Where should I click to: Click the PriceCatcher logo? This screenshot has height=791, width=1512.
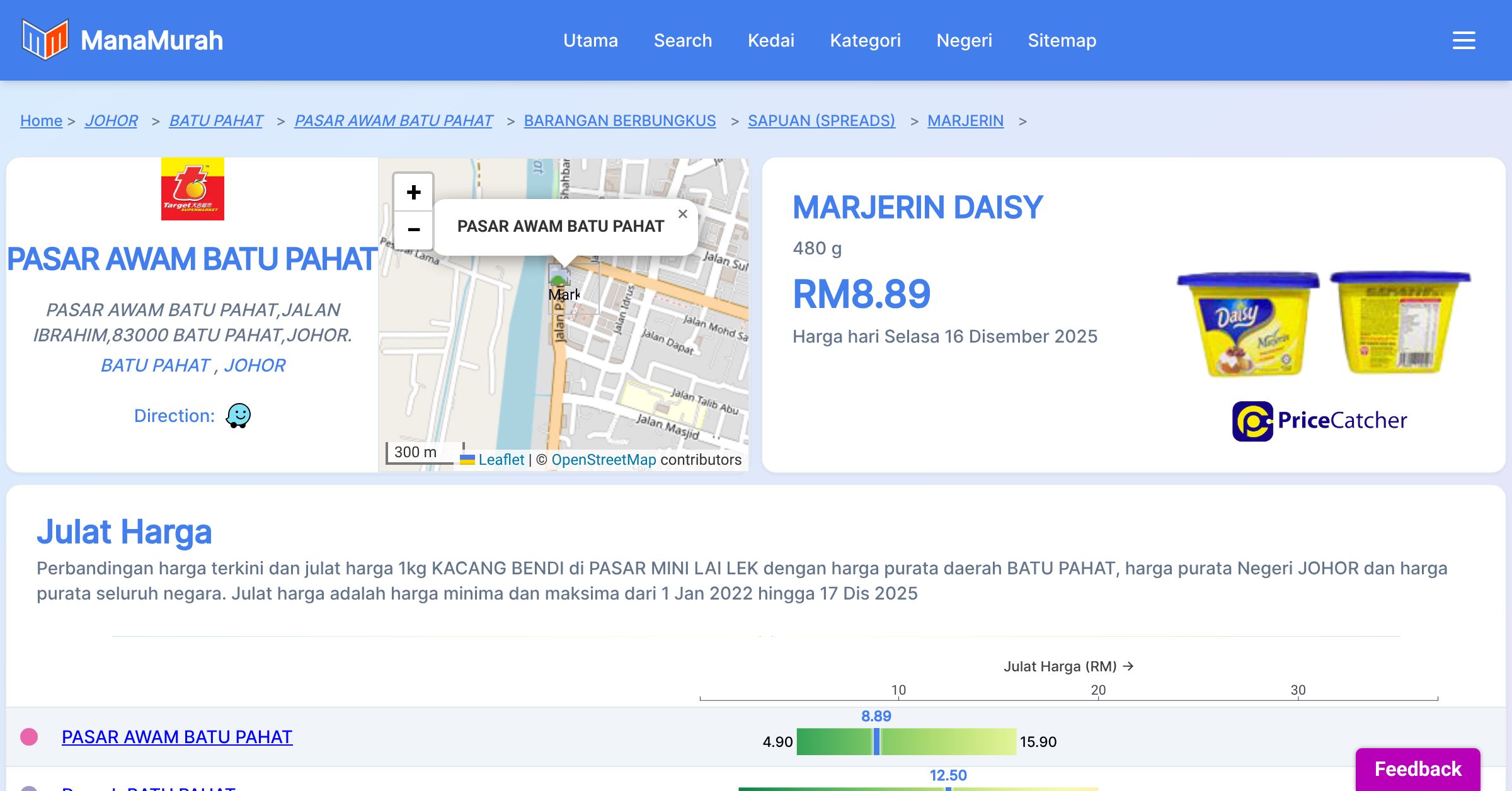[x=1319, y=421]
